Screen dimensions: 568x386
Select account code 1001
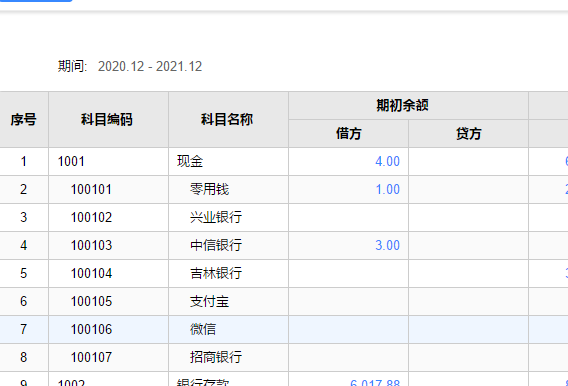point(71,161)
